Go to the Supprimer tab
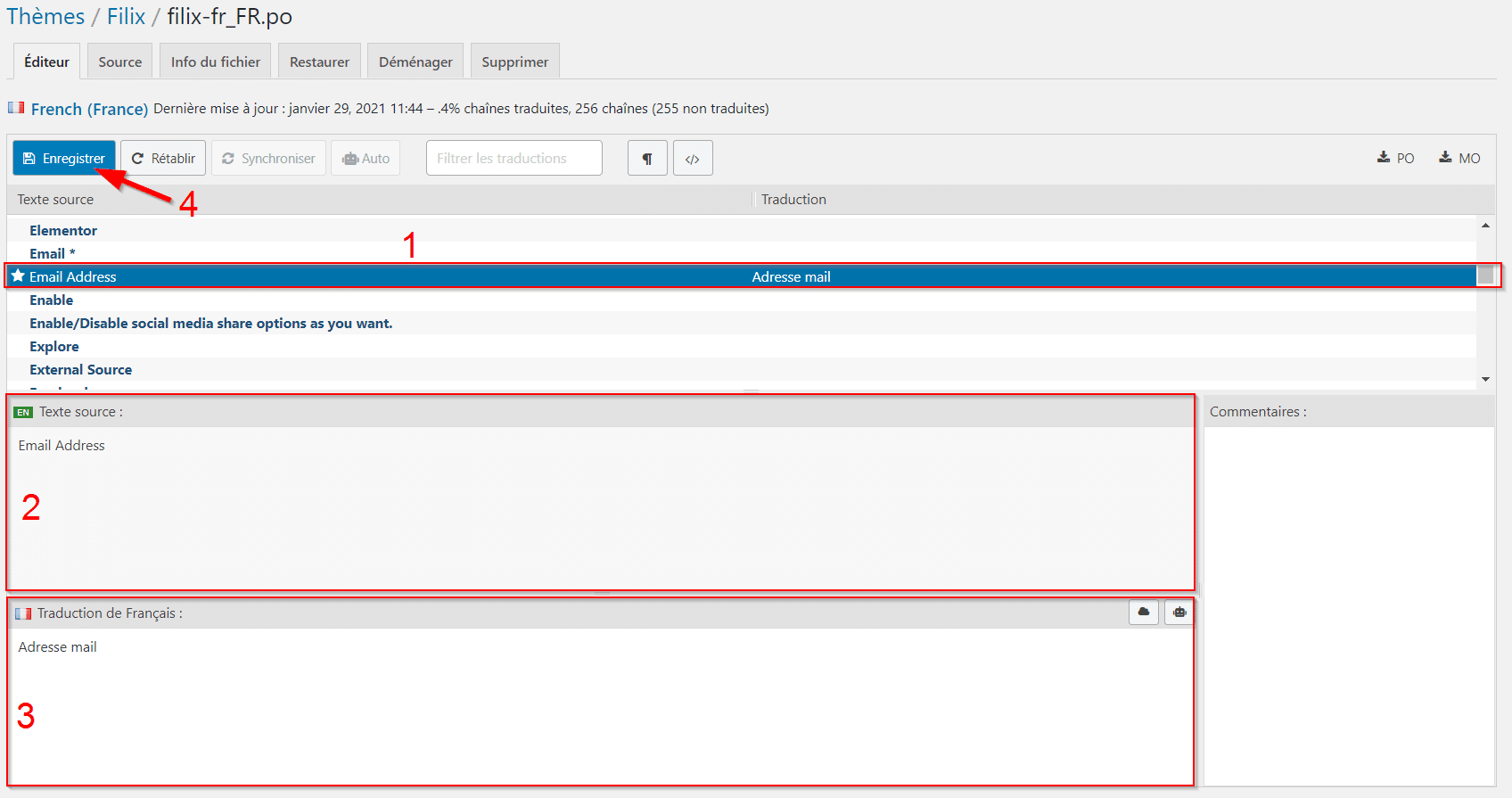Viewport: 1512px width, 798px height. (514, 62)
